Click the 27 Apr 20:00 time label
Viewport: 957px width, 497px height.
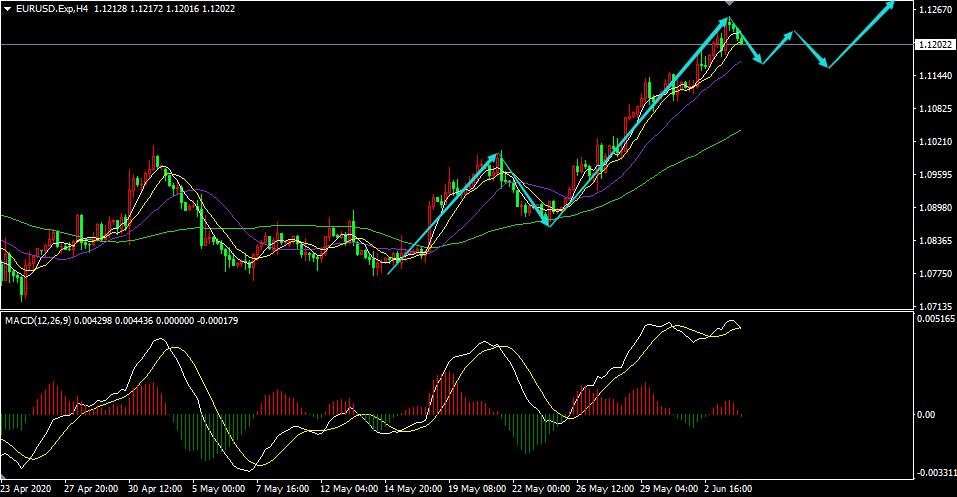91,489
